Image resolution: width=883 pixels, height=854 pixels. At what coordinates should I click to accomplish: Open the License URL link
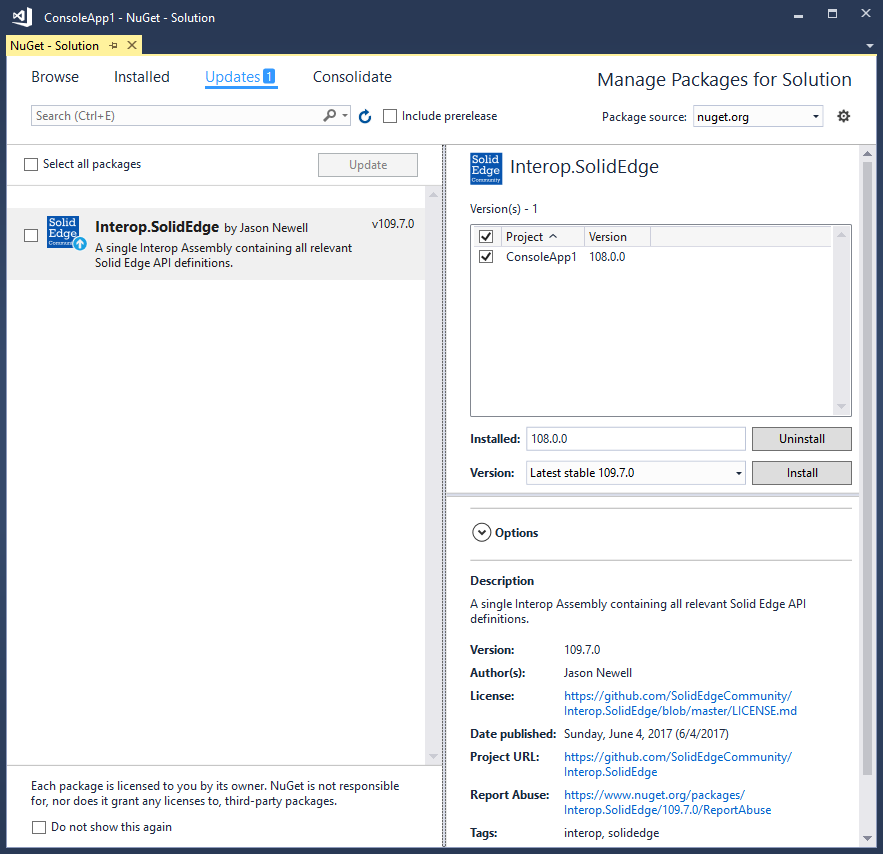click(x=680, y=703)
